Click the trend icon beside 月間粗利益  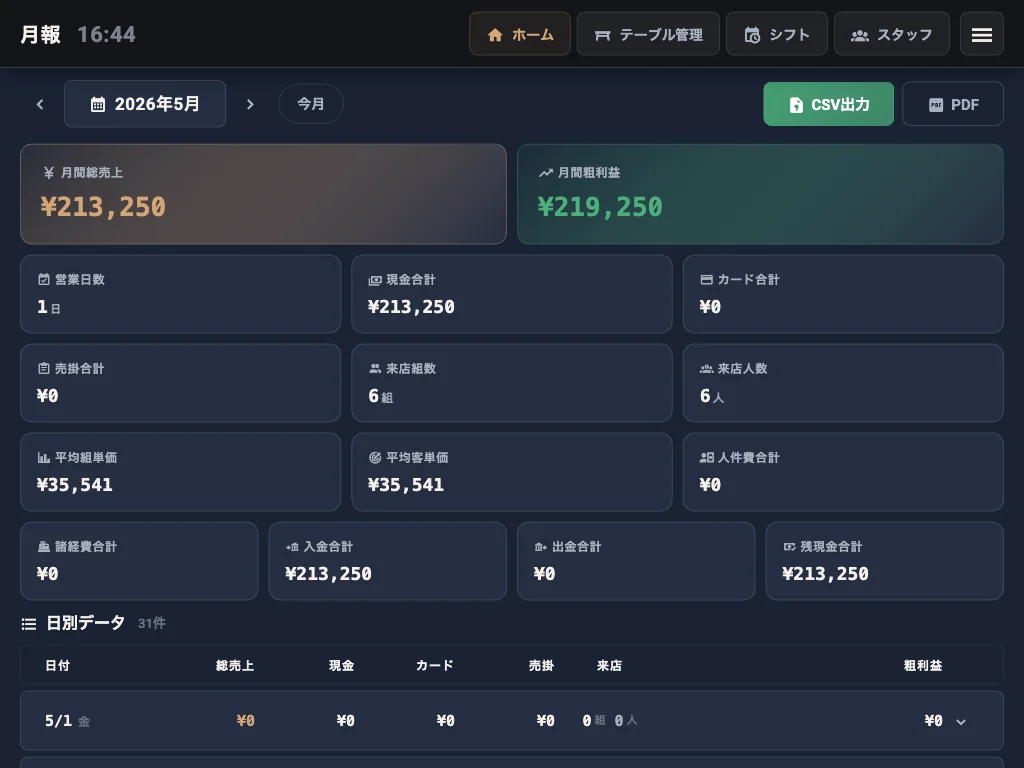click(546, 173)
